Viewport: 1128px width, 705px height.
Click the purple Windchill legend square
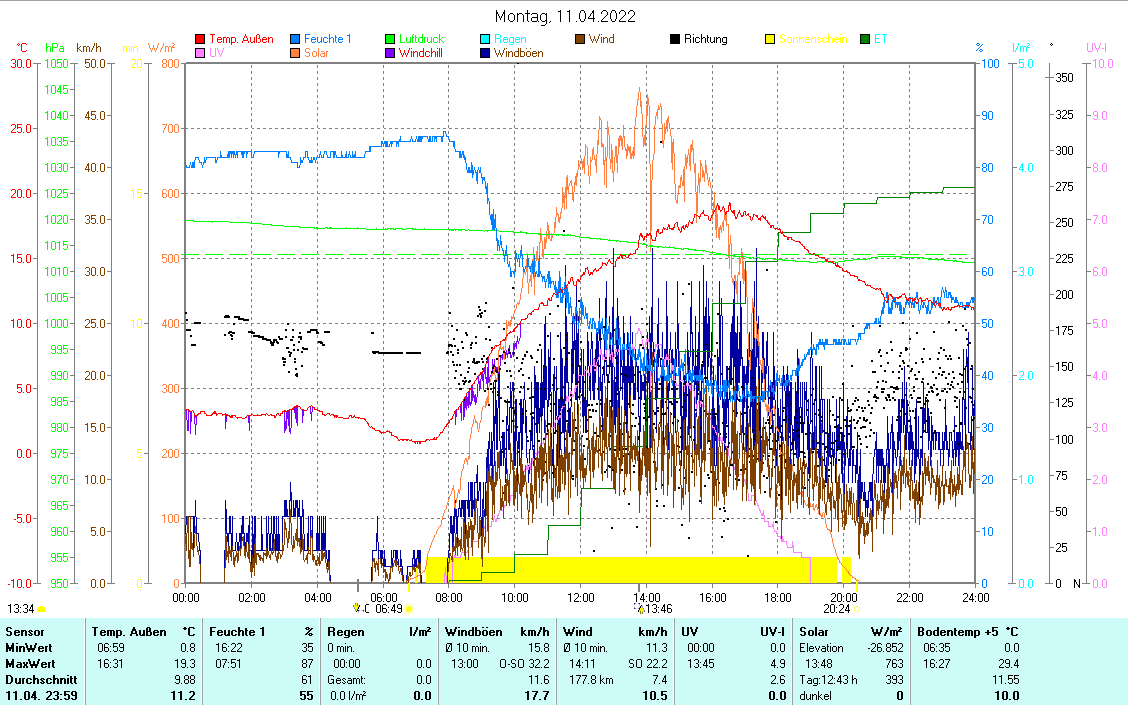coord(390,53)
